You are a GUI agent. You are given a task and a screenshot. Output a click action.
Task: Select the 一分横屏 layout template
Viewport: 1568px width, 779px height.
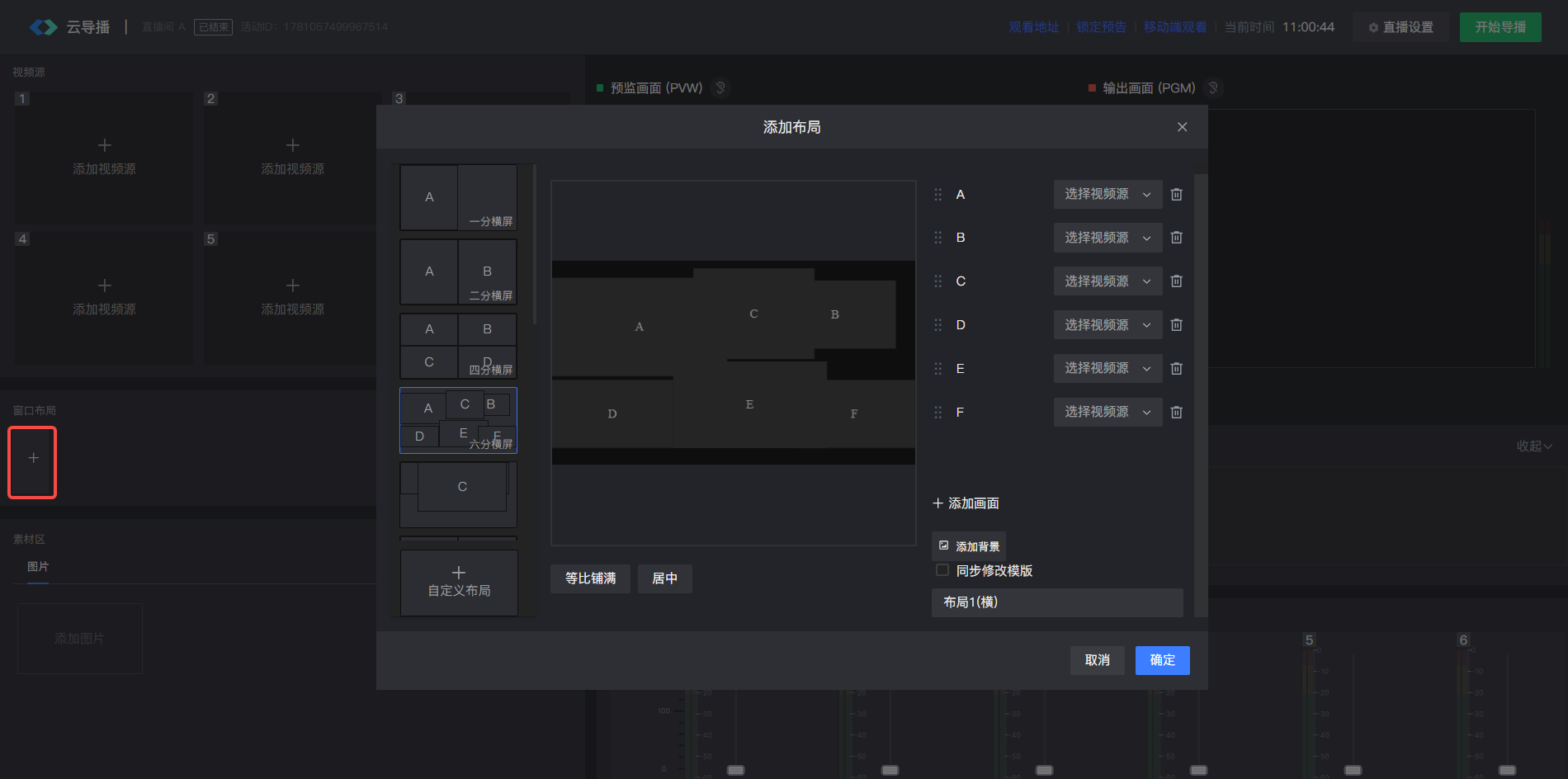[x=458, y=197]
